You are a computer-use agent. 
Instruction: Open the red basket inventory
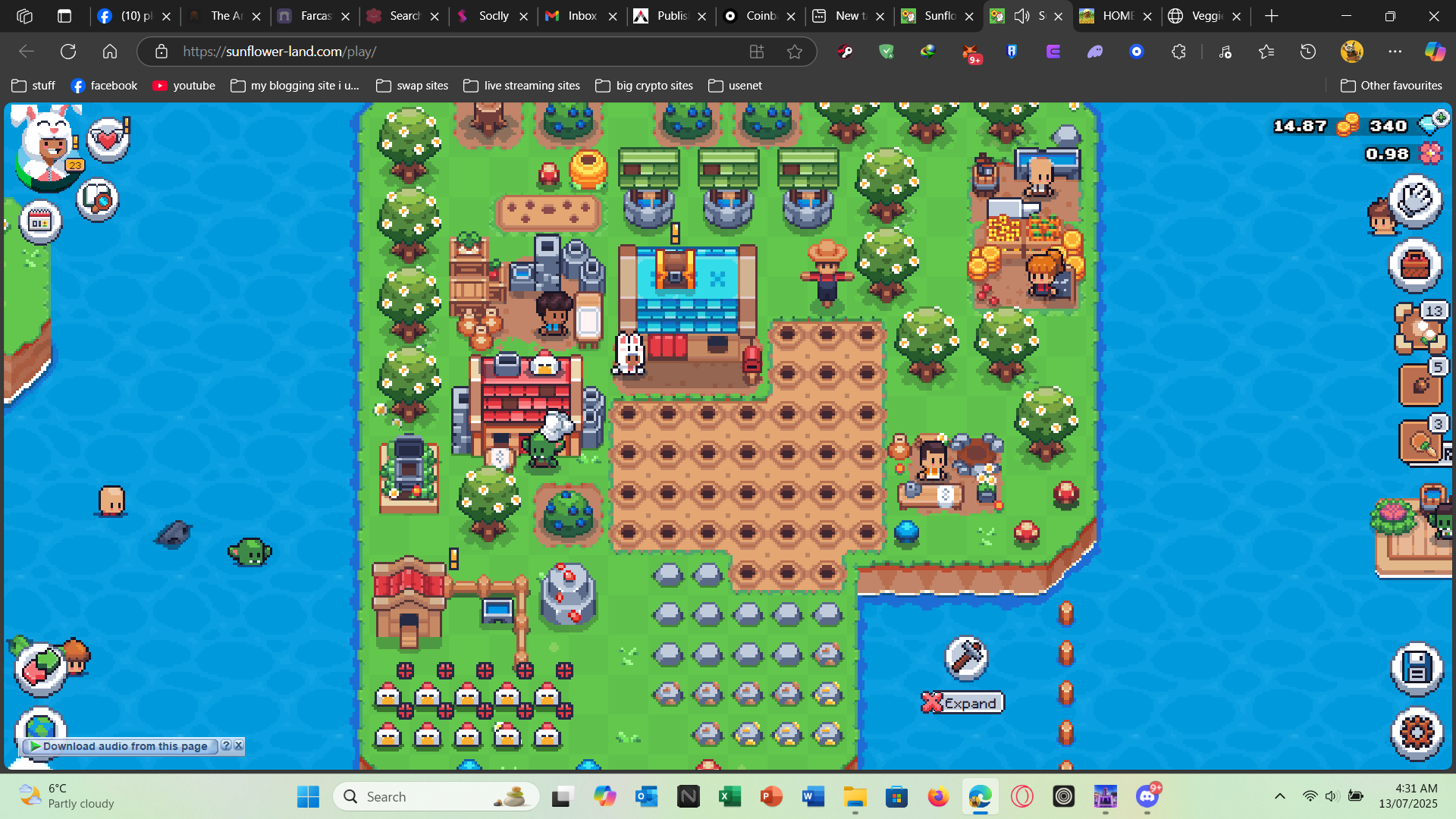[1415, 266]
